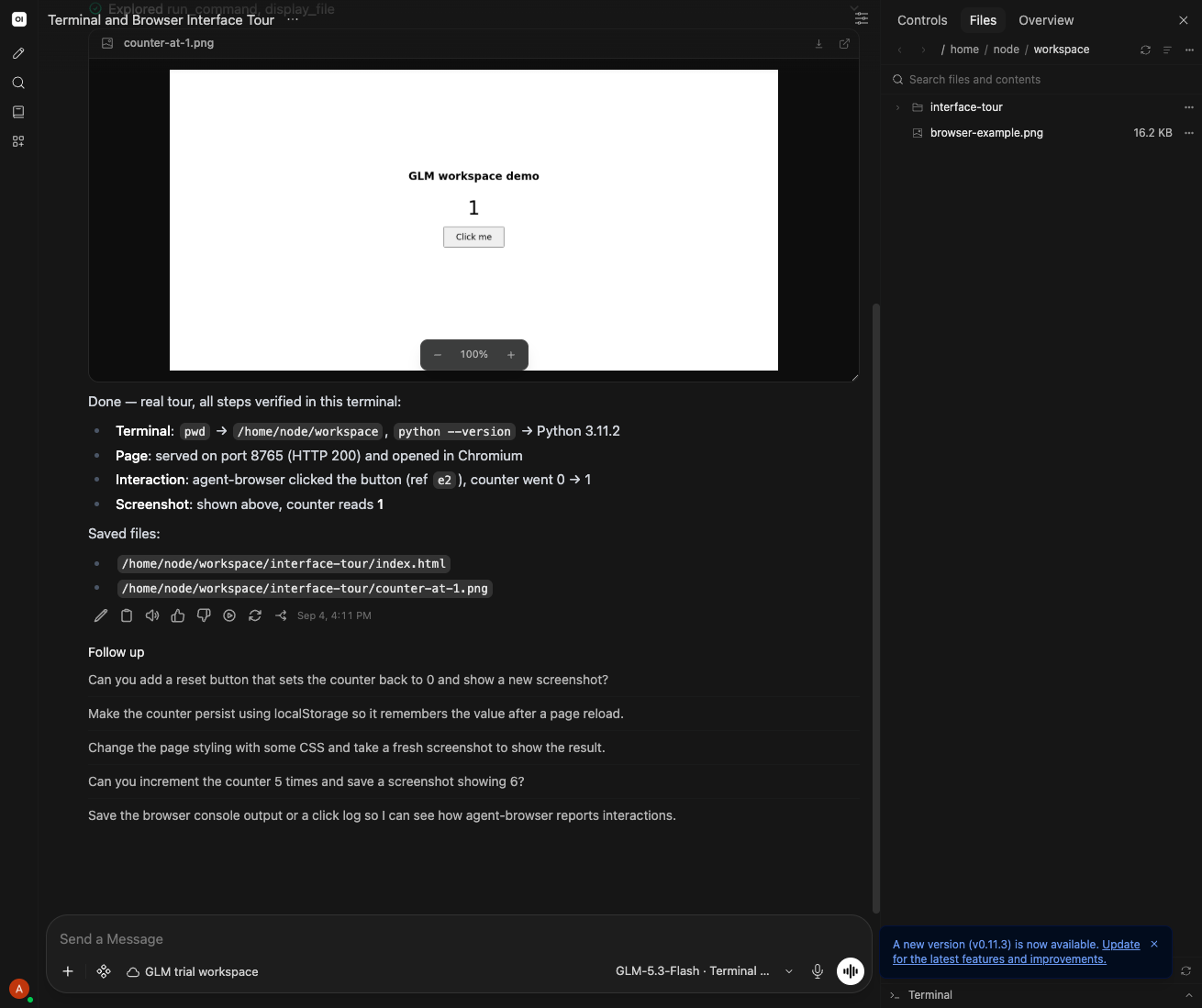Open the integrations diamond-grid icon in message bar
This screenshot has width=1202, height=1008.
pos(104,971)
